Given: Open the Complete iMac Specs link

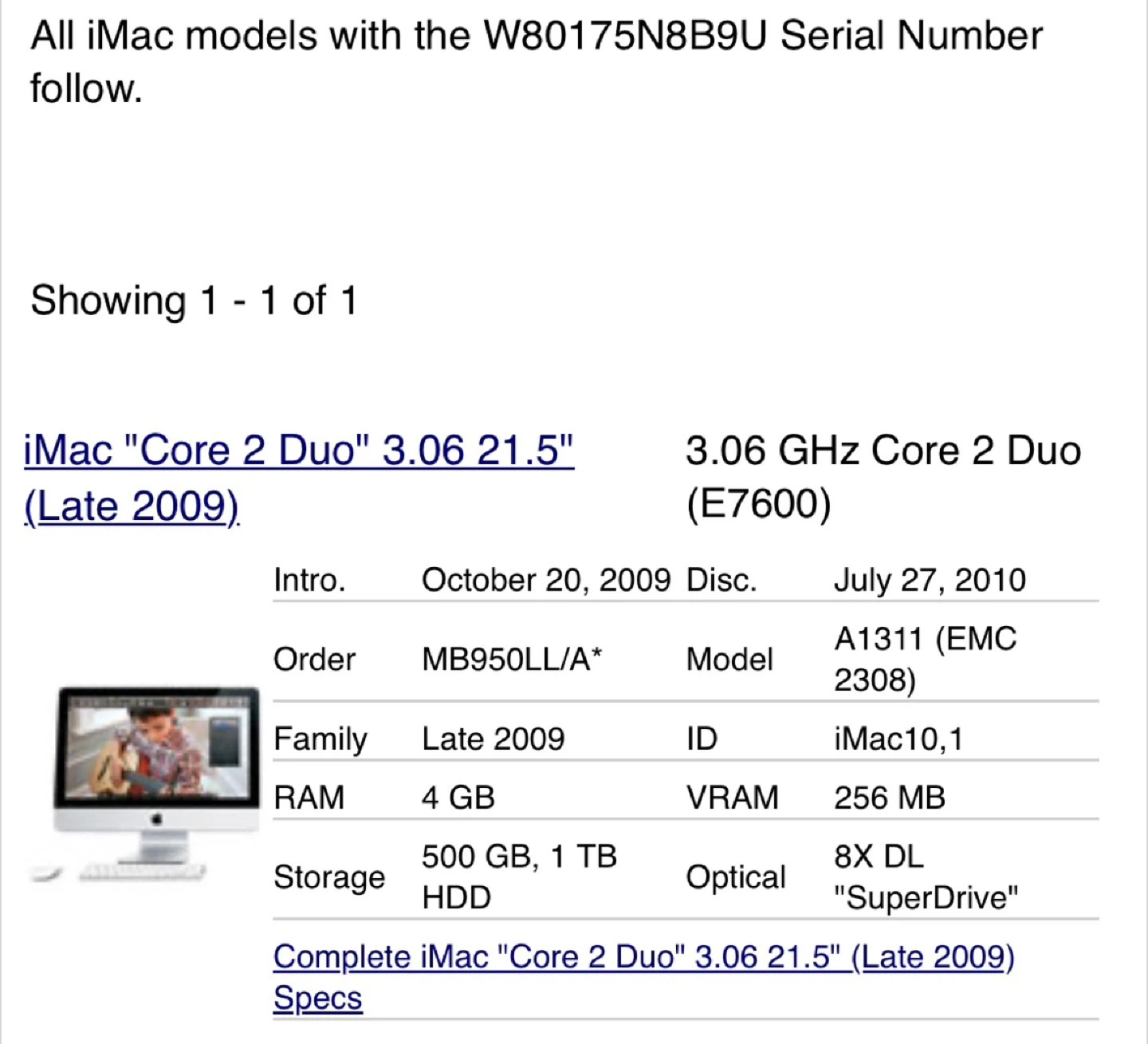Looking at the screenshot, I should [643, 957].
